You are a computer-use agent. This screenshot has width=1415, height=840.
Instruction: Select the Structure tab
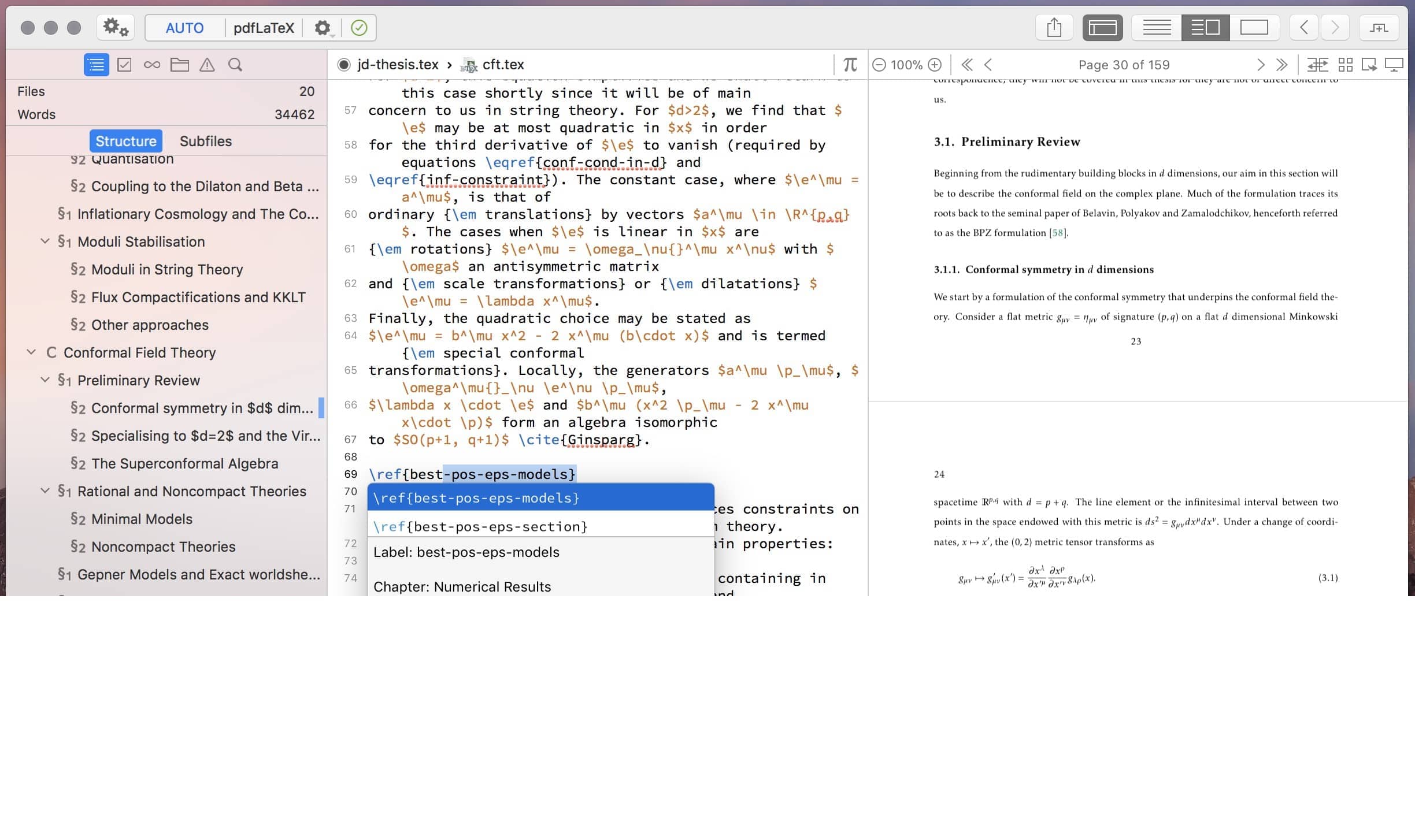(x=125, y=141)
